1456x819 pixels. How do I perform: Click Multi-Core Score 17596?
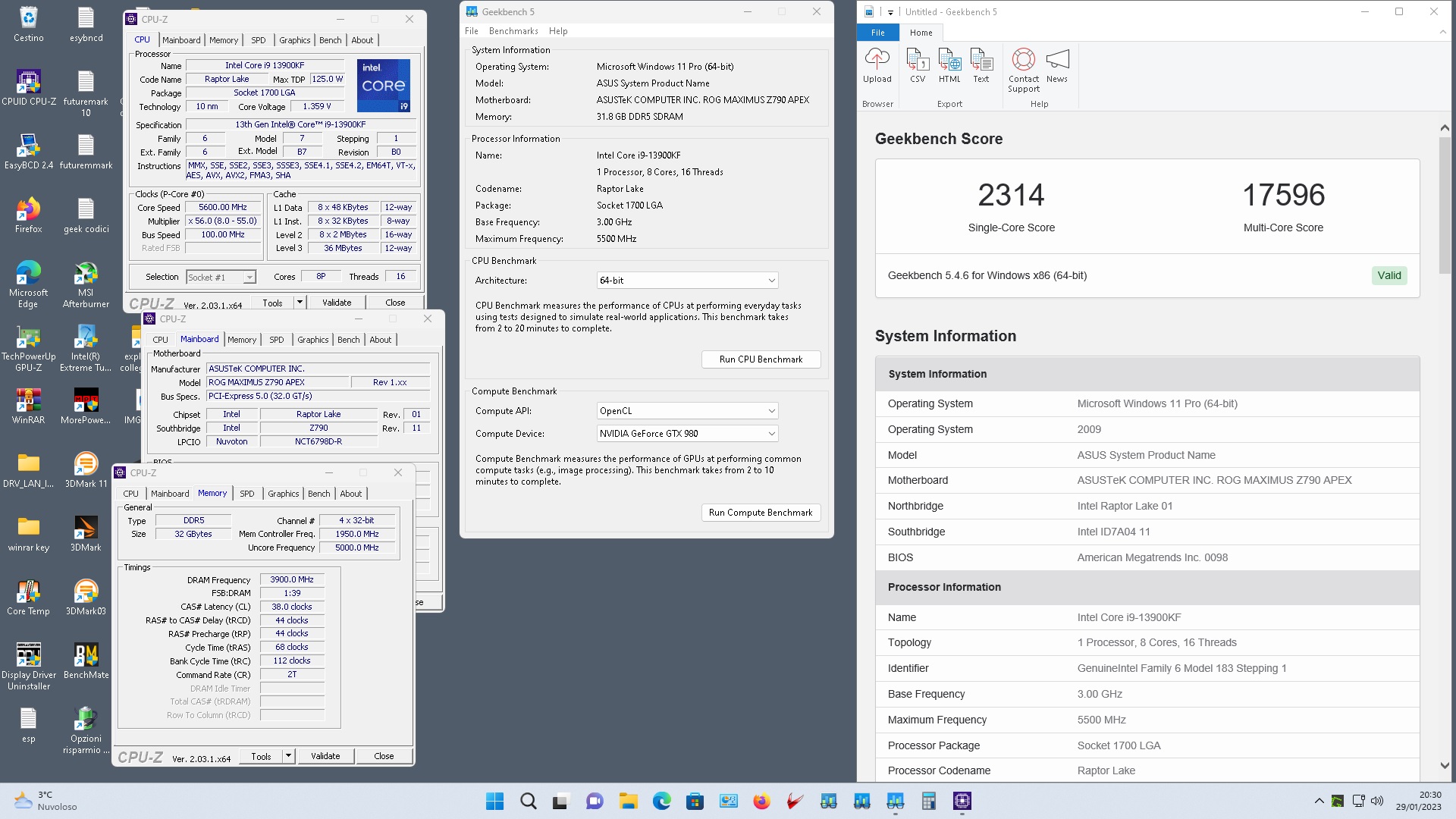coord(1283,196)
